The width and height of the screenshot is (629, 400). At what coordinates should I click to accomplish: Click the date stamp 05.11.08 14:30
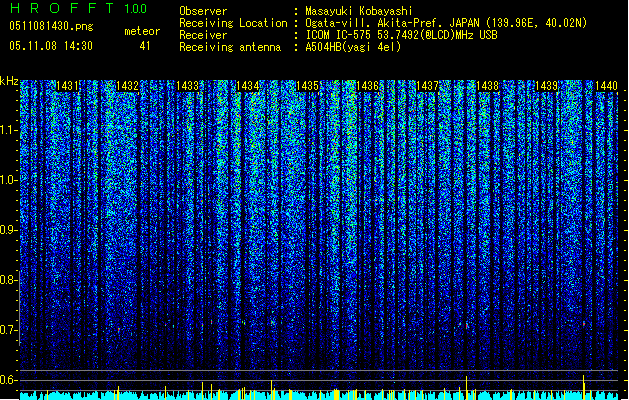[x=51, y=46]
